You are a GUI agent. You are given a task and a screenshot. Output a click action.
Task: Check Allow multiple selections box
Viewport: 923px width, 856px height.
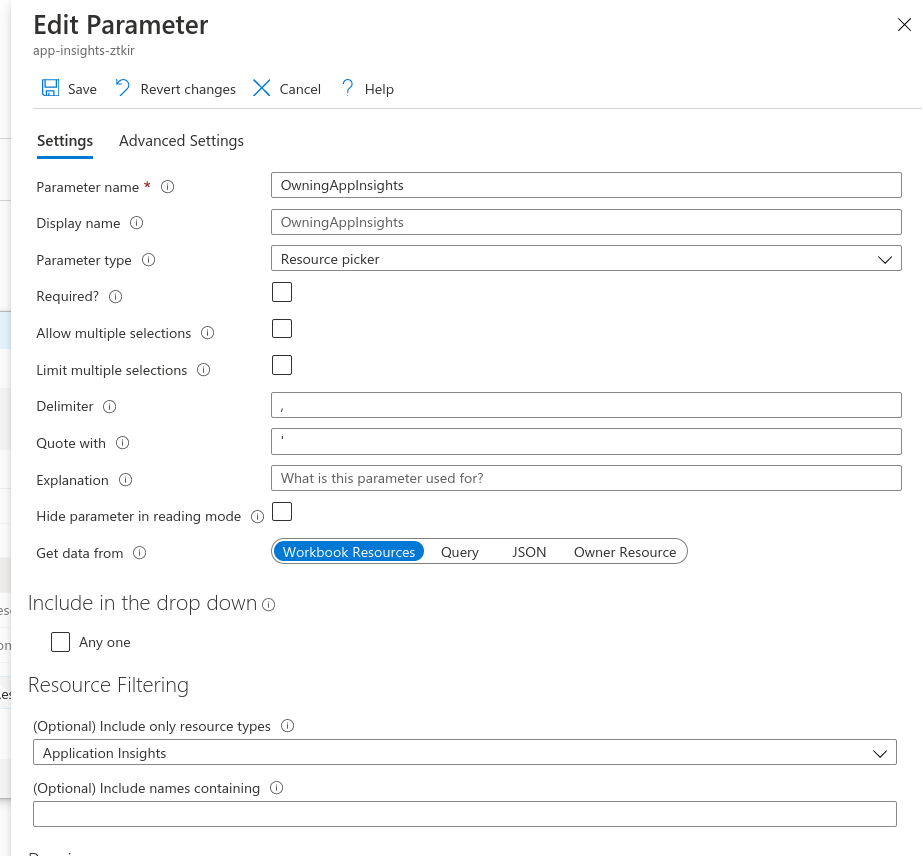[282, 329]
